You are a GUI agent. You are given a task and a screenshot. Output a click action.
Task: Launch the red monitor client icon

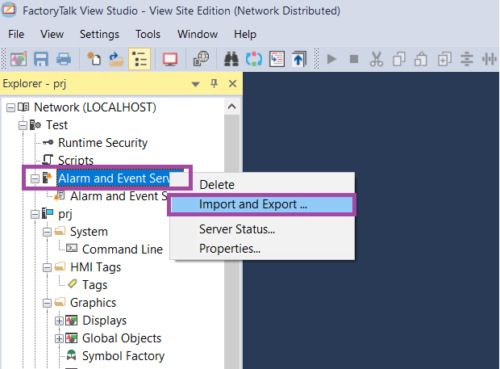point(170,59)
